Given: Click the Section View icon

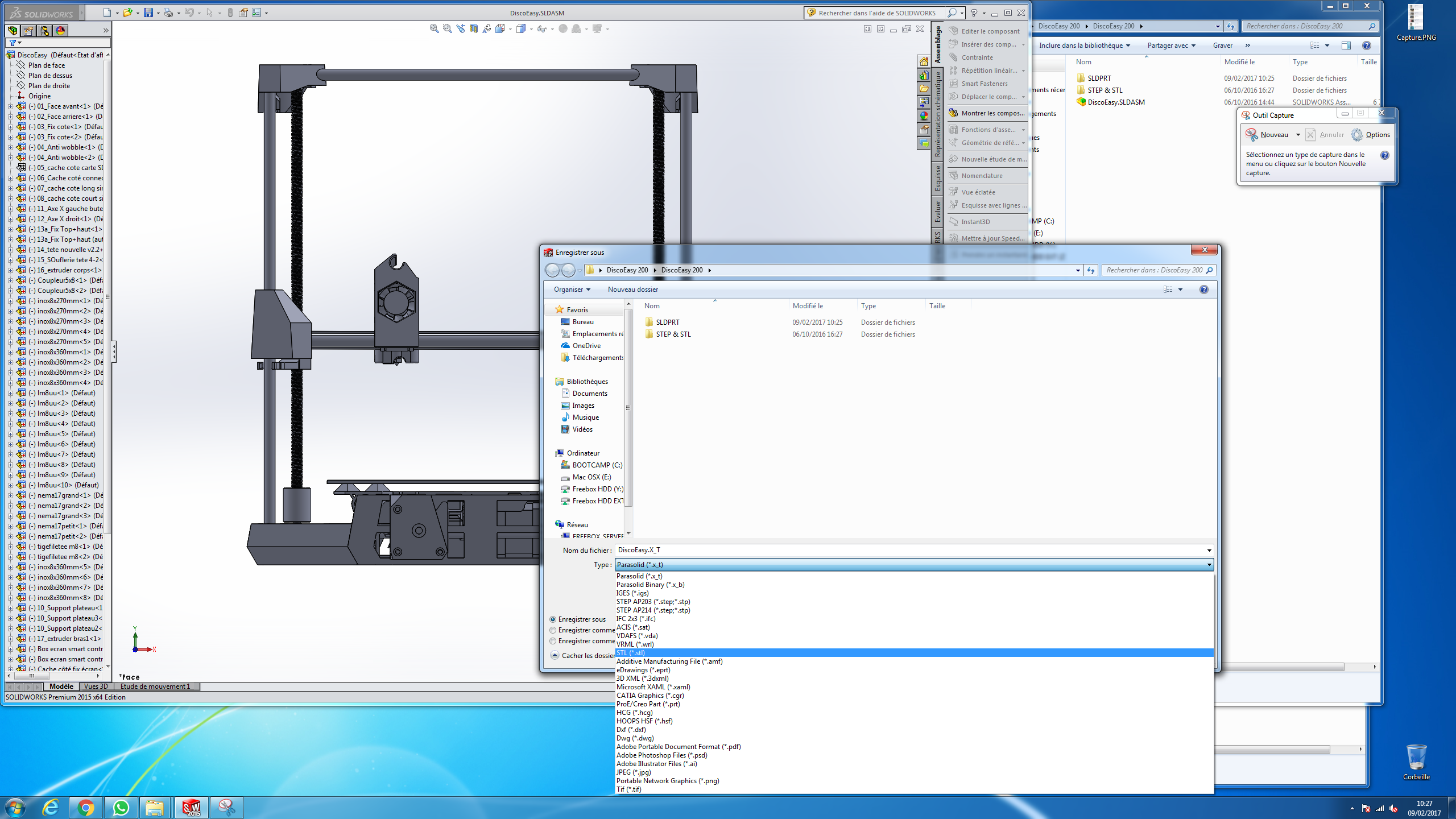Looking at the screenshot, I should pos(474,28).
